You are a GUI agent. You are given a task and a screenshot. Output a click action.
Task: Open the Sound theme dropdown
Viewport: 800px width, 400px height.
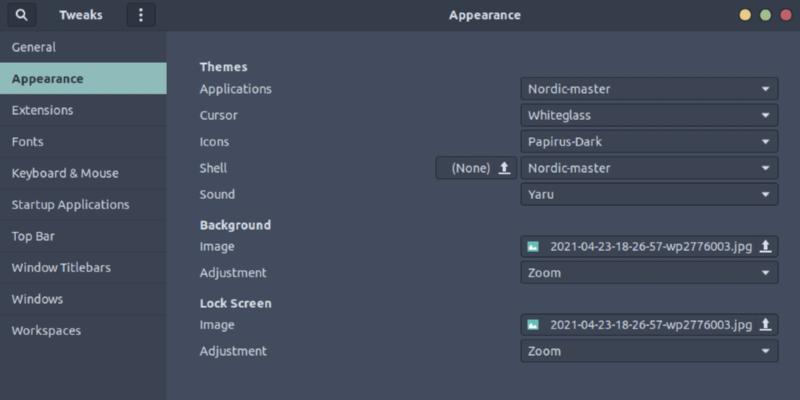click(649, 194)
